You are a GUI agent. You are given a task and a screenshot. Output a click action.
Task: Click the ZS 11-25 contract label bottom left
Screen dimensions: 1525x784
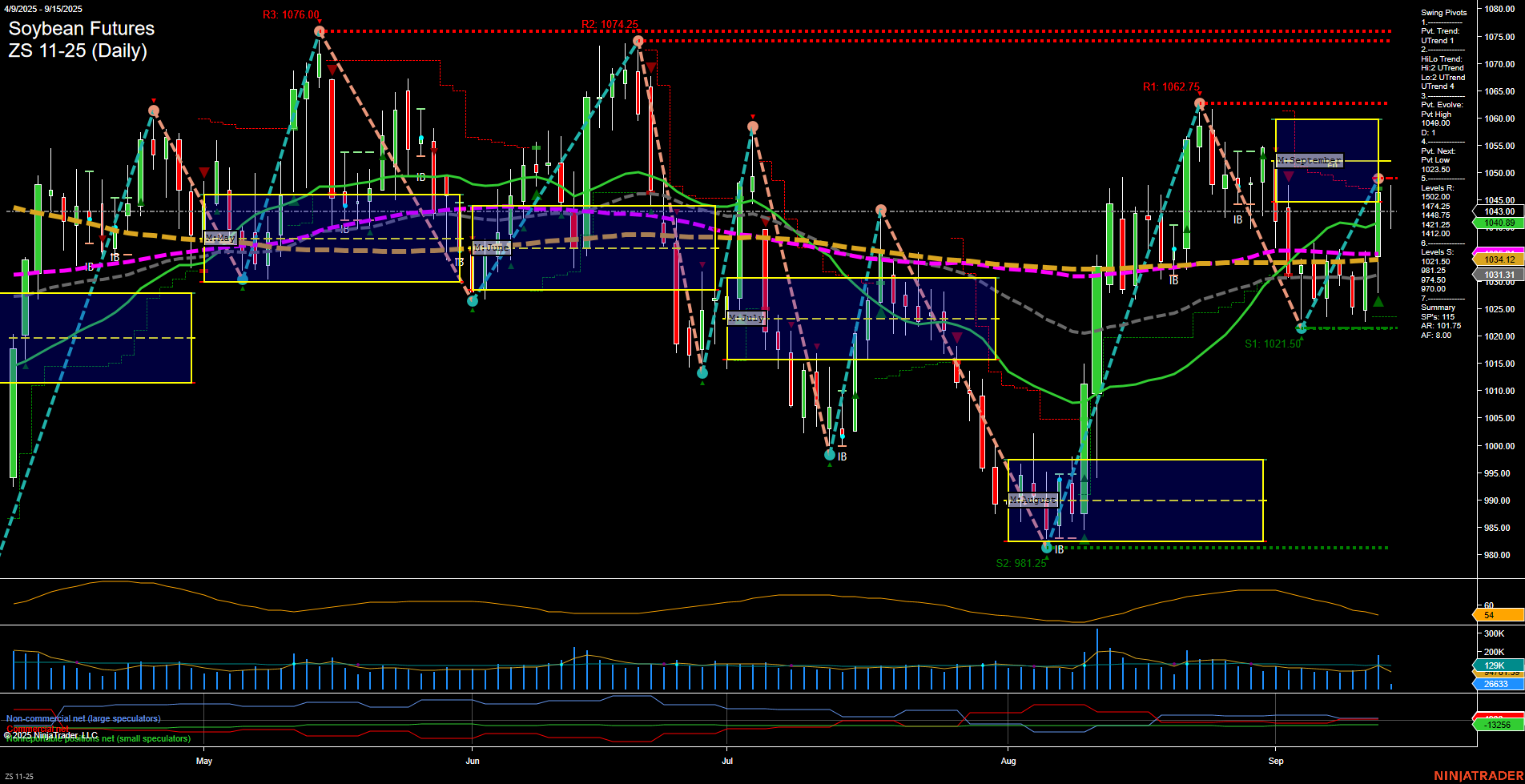(x=19, y=775)
